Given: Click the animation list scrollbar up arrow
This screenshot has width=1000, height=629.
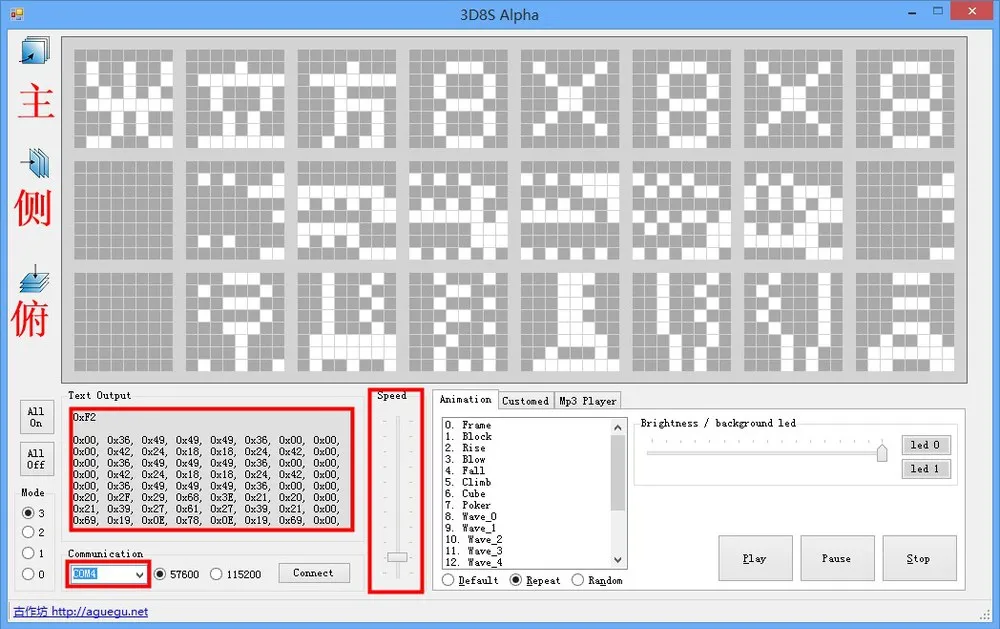Looking at the screenshot, I should point(617,427).
